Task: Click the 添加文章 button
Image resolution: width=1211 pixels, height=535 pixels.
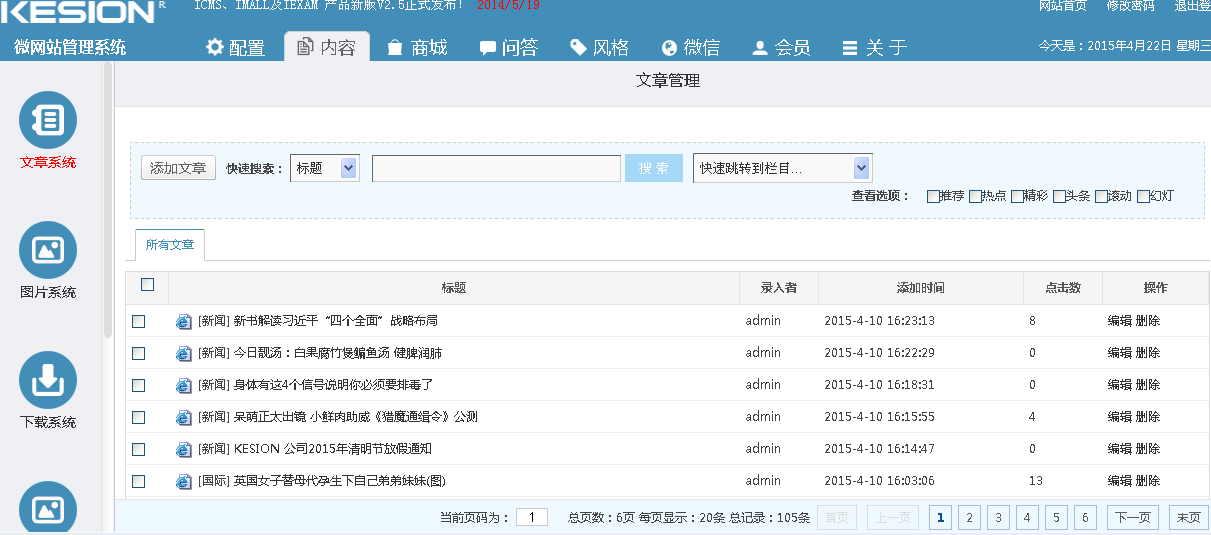Action: (x=178, y=168)
